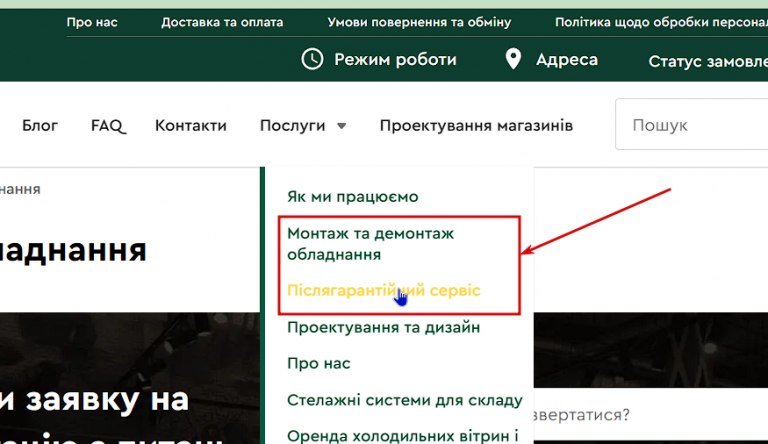This screenshot has height=444, width=768.
Task: Select Післягарантійний сервіс menu entry
Action: point(384,291)
